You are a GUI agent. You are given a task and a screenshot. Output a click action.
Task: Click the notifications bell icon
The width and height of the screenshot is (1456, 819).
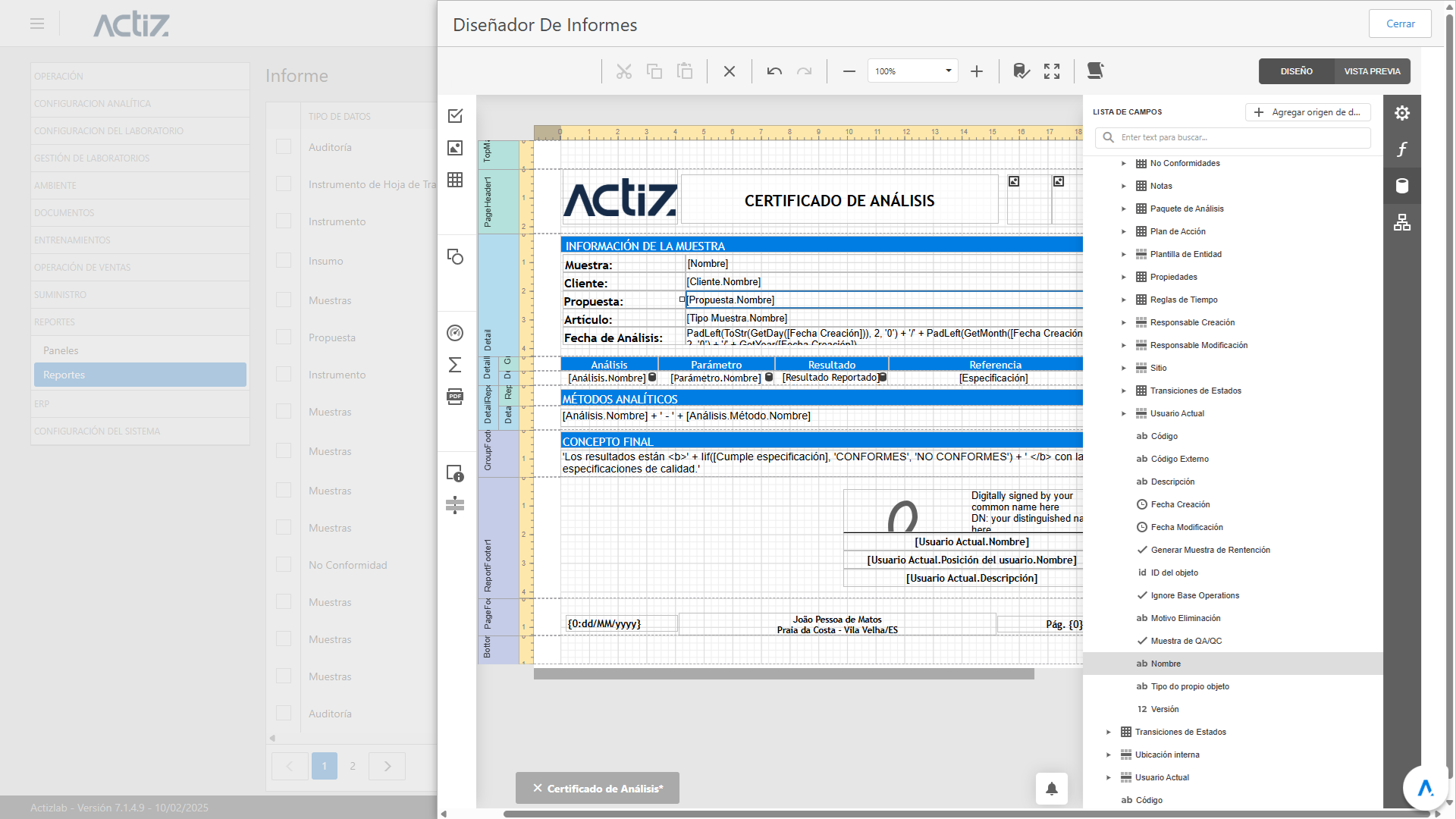(1052, 789)
